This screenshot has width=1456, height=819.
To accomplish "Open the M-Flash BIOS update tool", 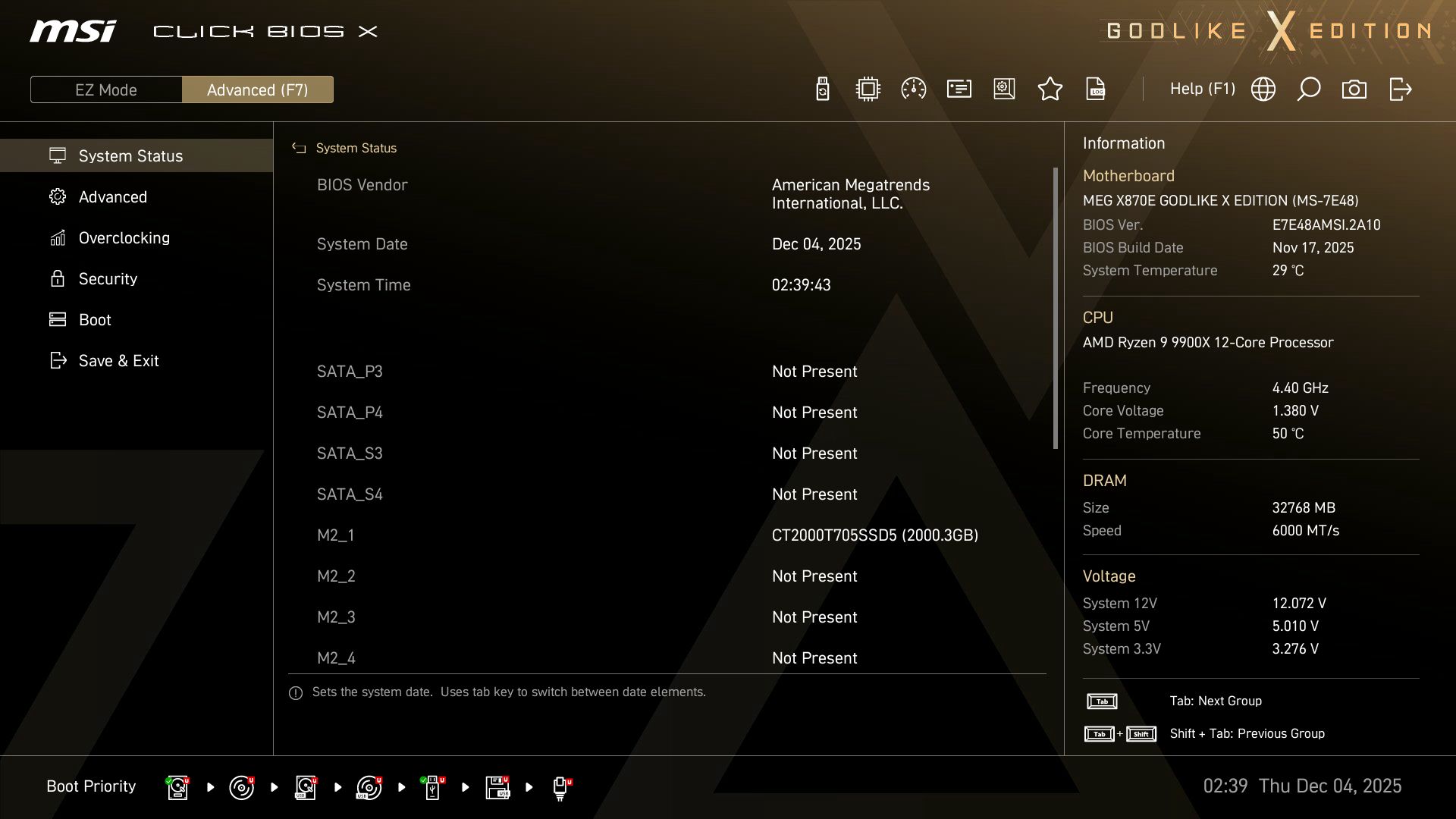I will 823,89.
